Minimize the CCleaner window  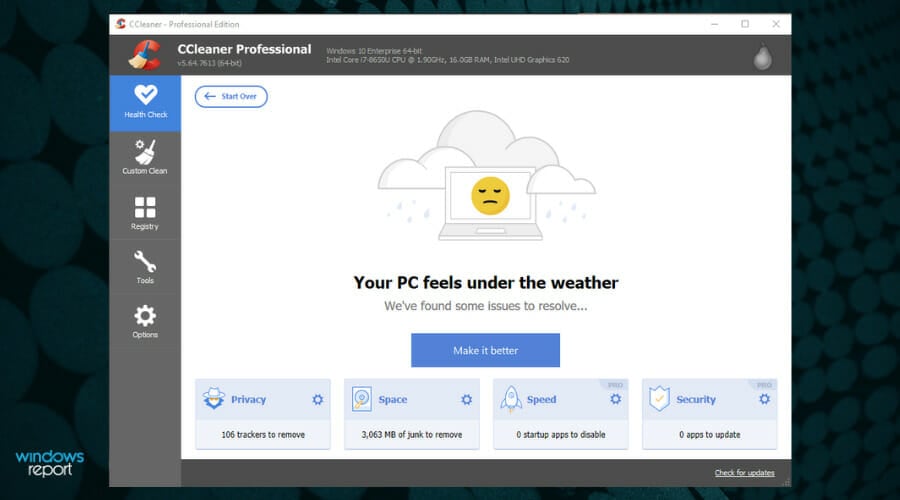tap(715, 24)
